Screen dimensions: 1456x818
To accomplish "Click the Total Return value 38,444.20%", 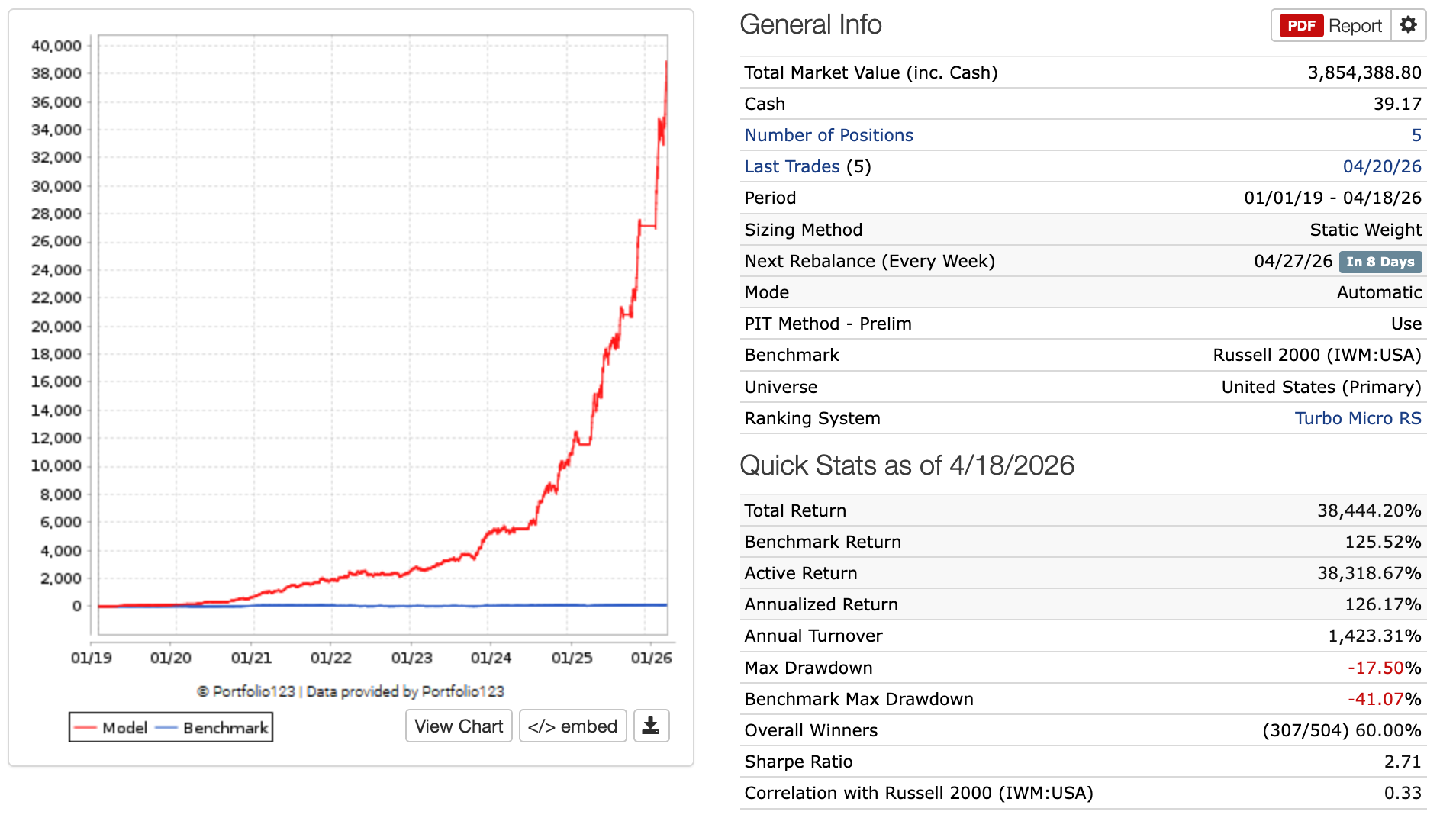I will point(1368,510).
